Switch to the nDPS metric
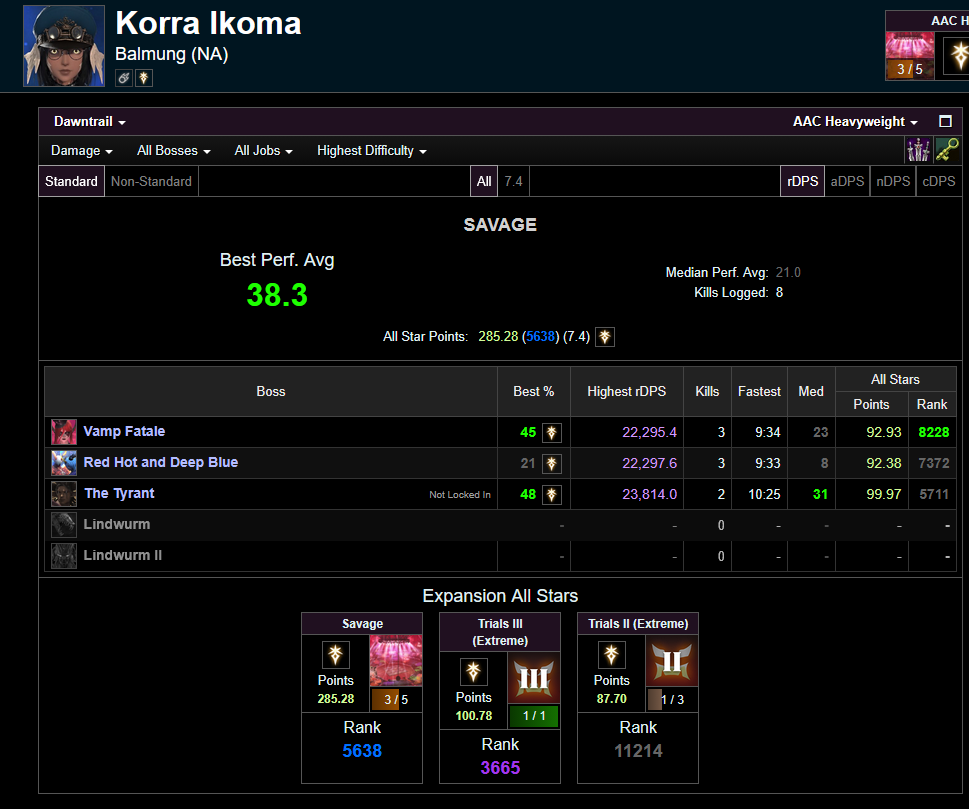Viewport: 969px width, 809px height. coord(893,181)
